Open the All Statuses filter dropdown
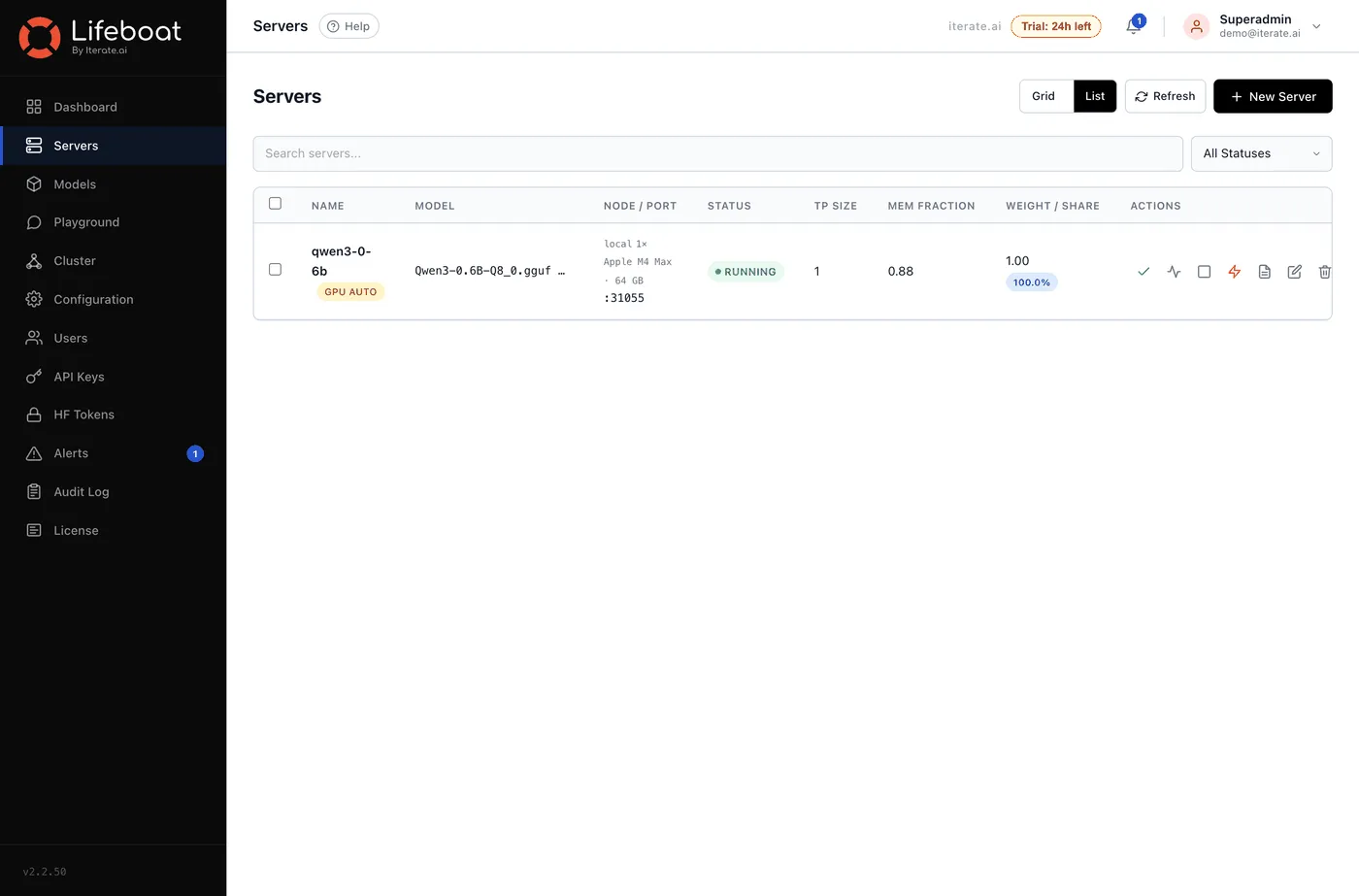Viewport: 1359px width, 896px height. [1261, 153]
